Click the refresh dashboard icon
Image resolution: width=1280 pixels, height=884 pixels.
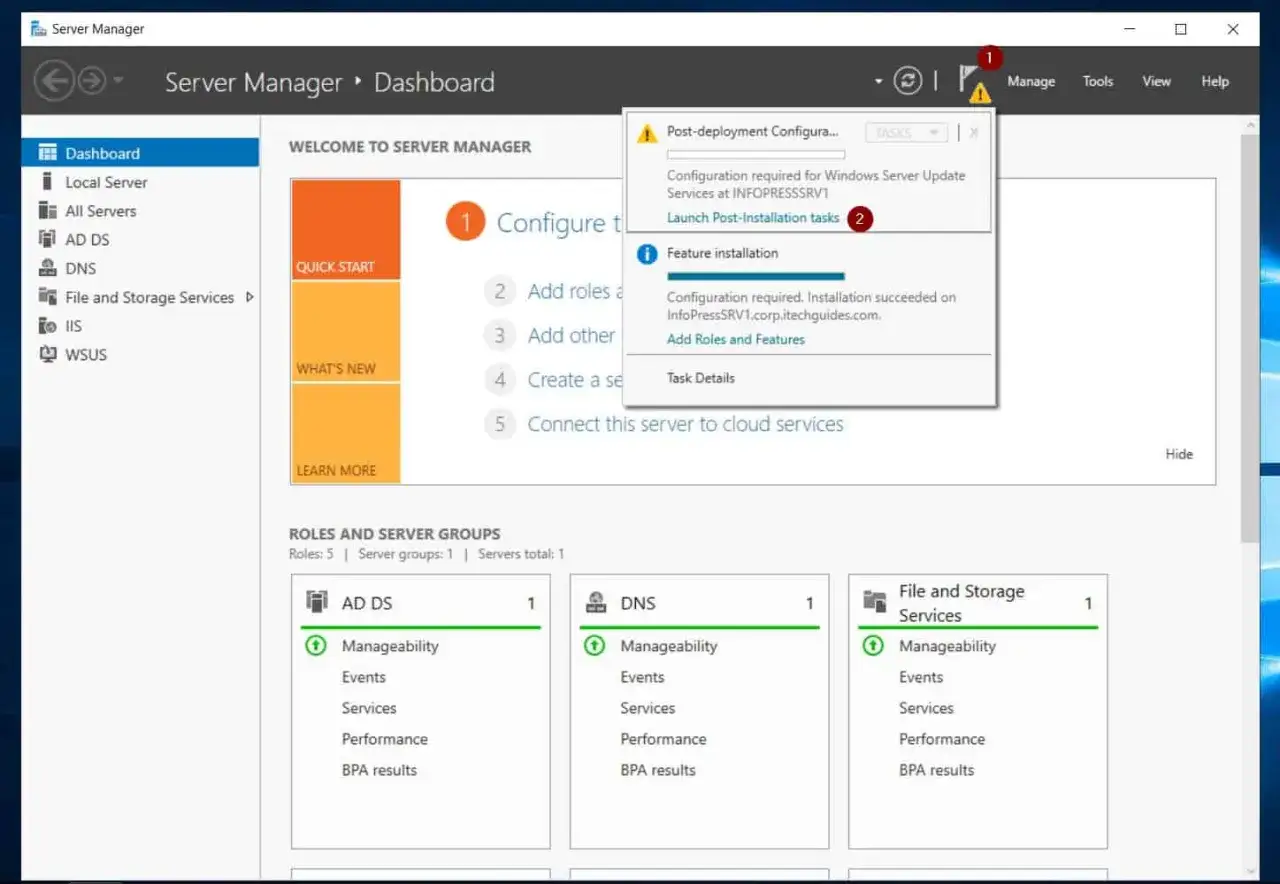click(908, 81)
